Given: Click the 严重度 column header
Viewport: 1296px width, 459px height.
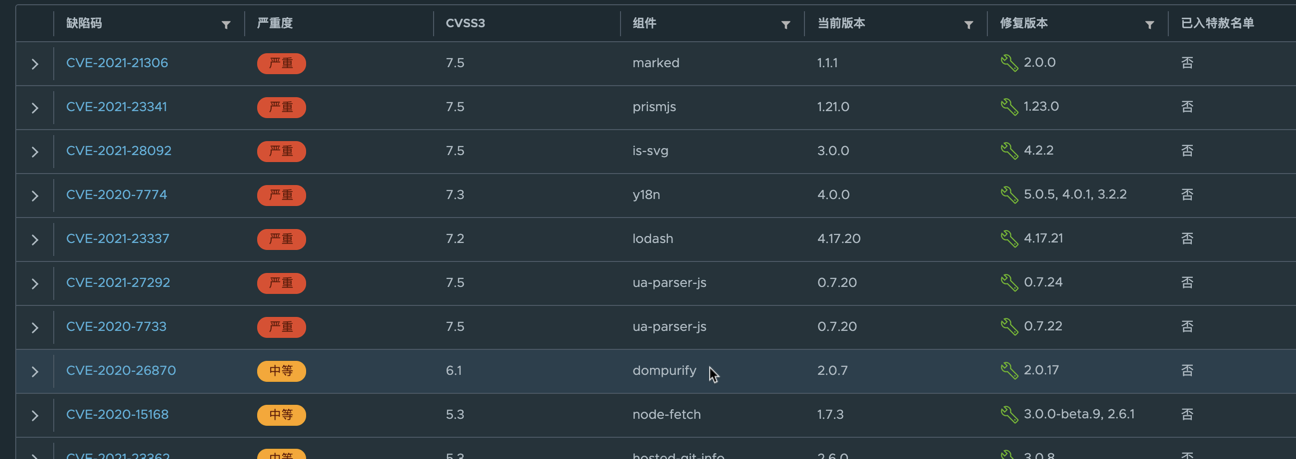Looking at the screenshot, I should [275, 23].
